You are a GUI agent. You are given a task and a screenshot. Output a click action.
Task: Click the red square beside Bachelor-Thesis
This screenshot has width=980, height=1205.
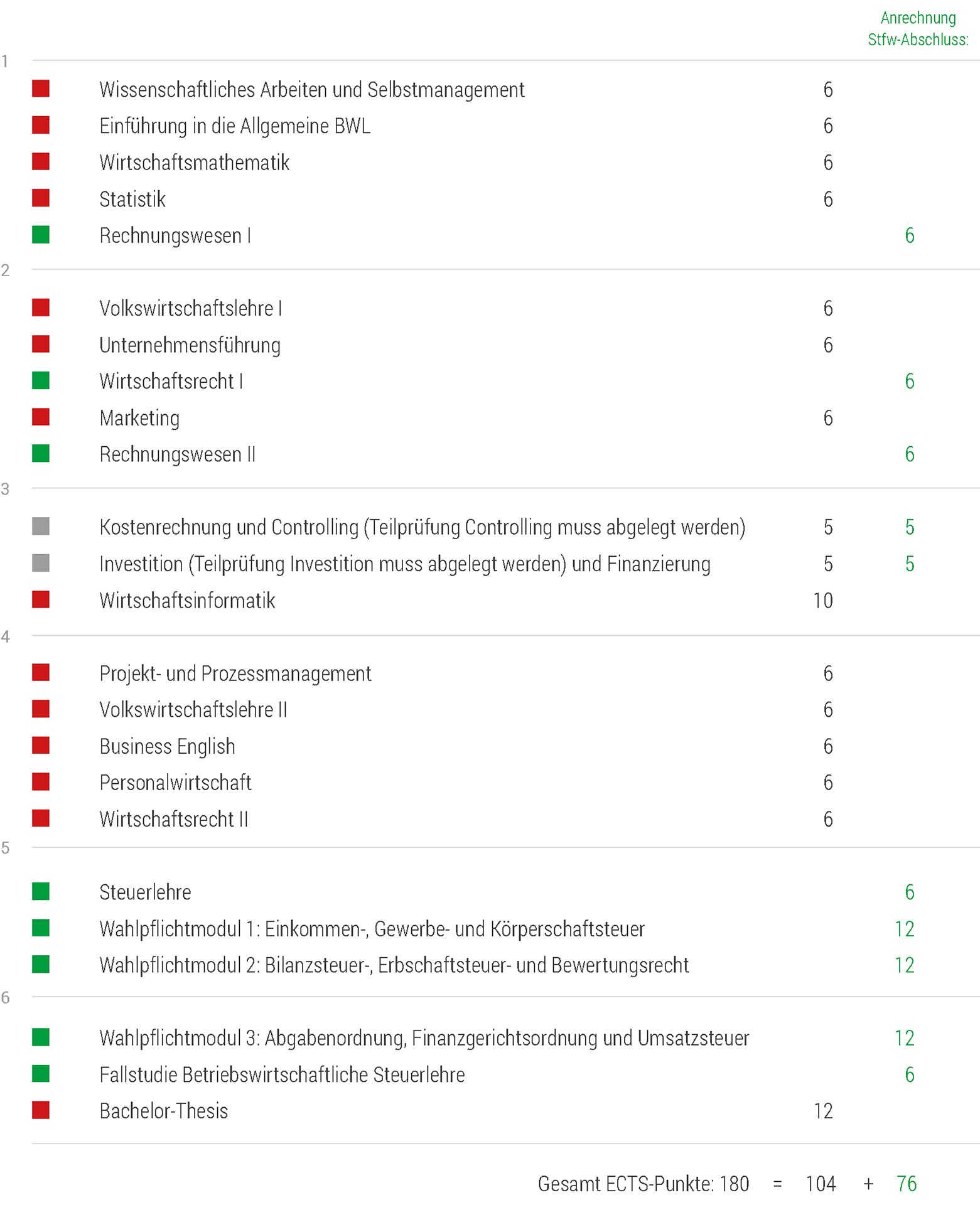(x=41, y=1110)
